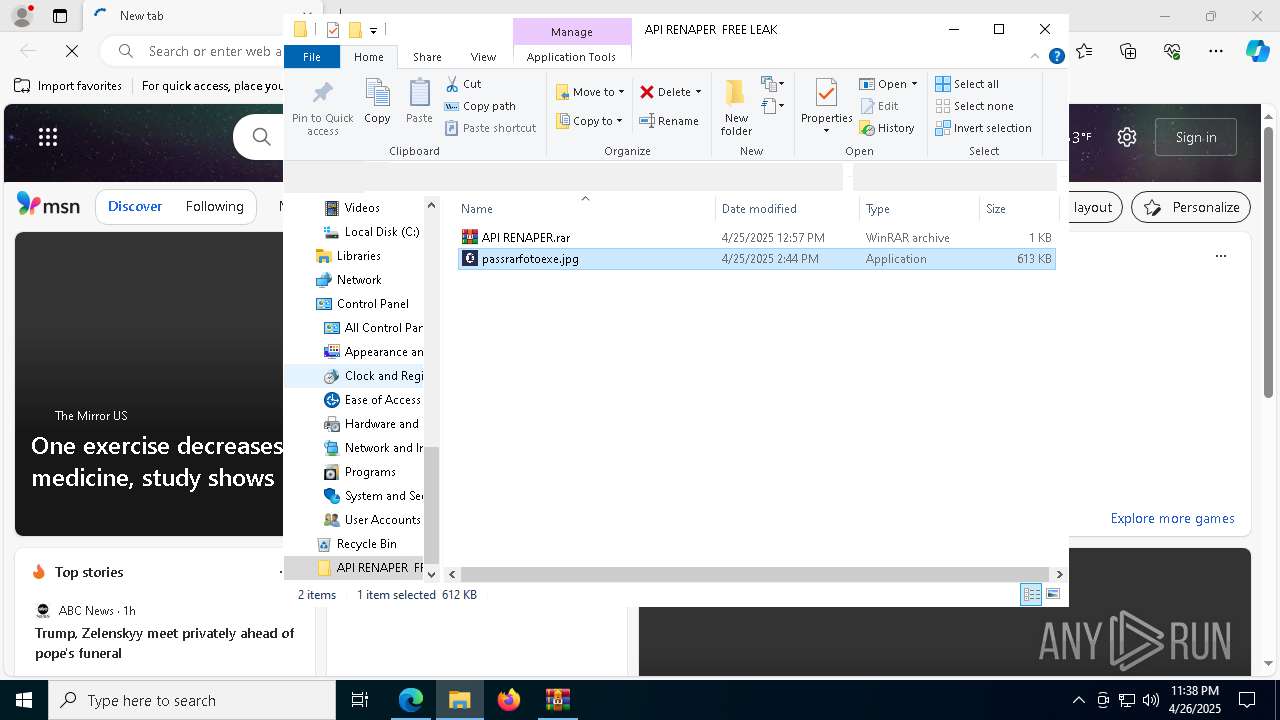Open MSN page settings gear

(x=1126, y=137)
